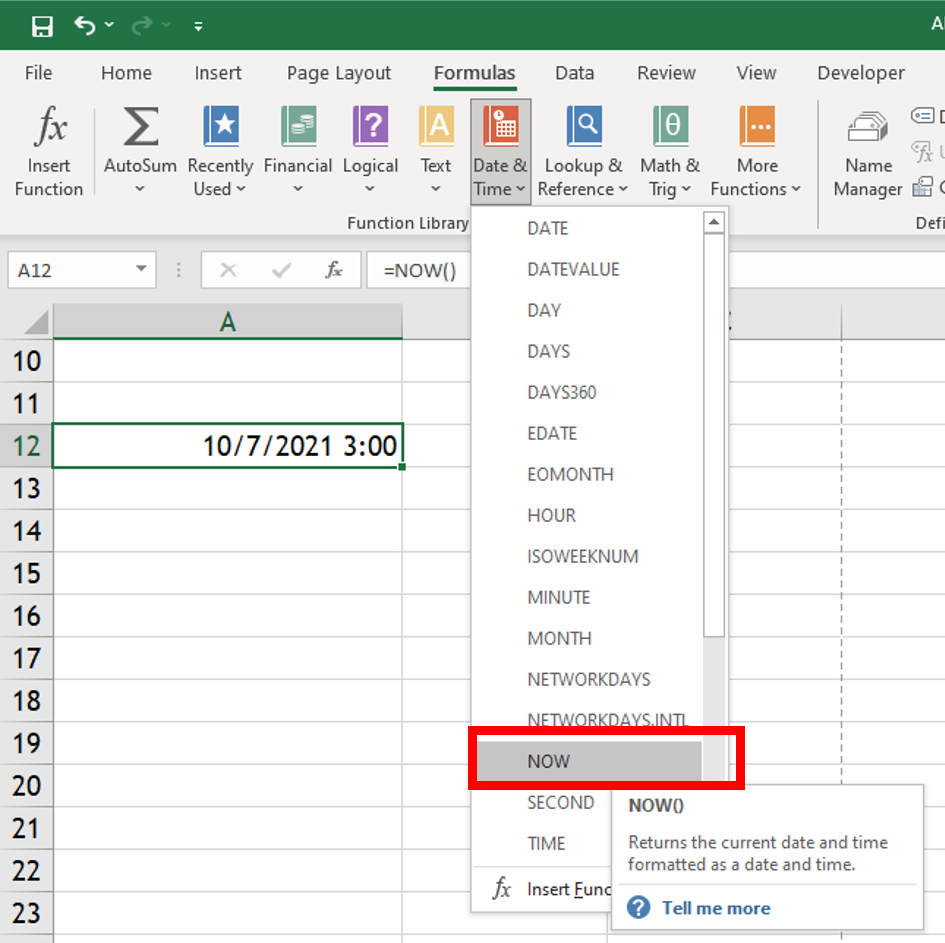
Task: Select row 15 header
Action: click(x=27, y=573)
